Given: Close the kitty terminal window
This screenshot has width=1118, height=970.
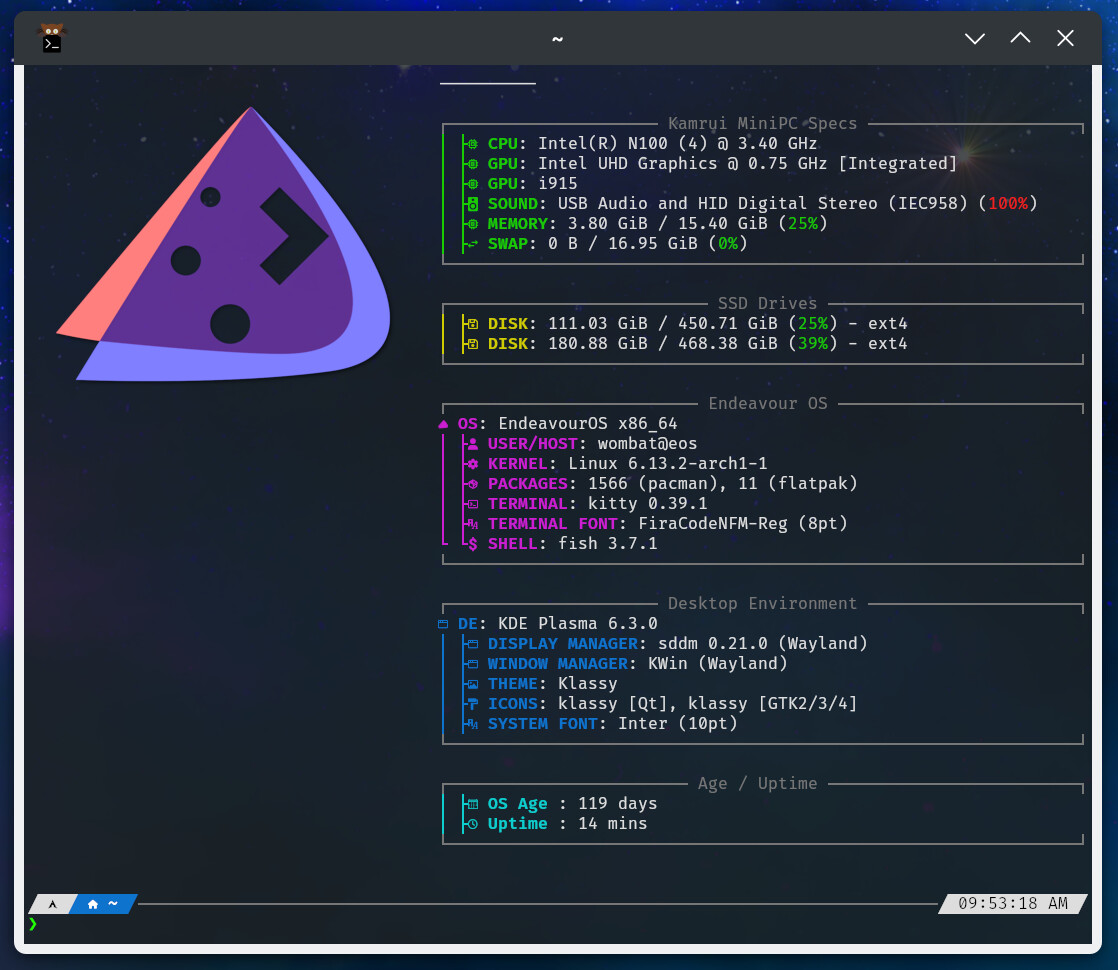Looking at the screenshot, I should 1065,38.
